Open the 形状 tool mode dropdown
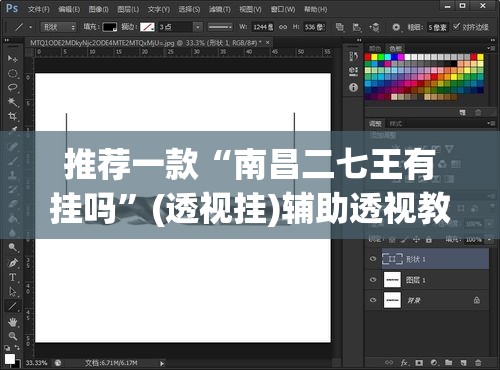This screenshot has height=370, width=500. (x=58, y=27)
